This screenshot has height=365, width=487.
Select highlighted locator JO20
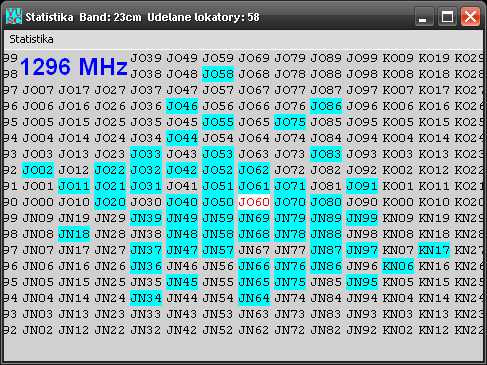click(110, 202)
